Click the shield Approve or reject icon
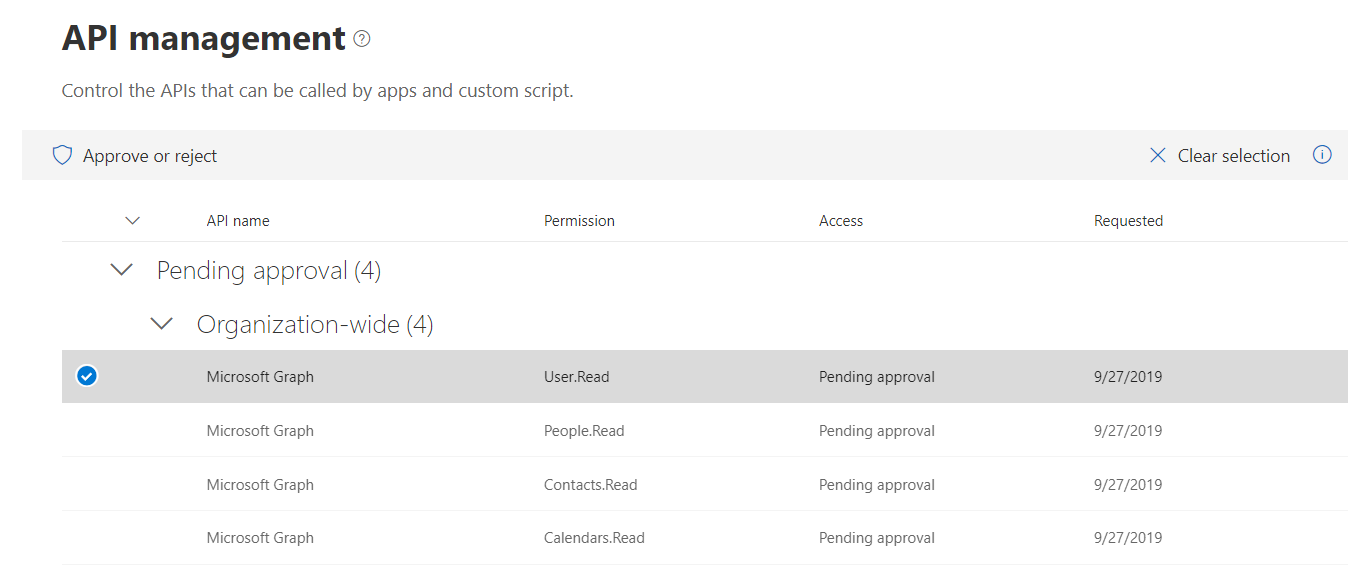1348x569 pixels. (x=62, y=156)
